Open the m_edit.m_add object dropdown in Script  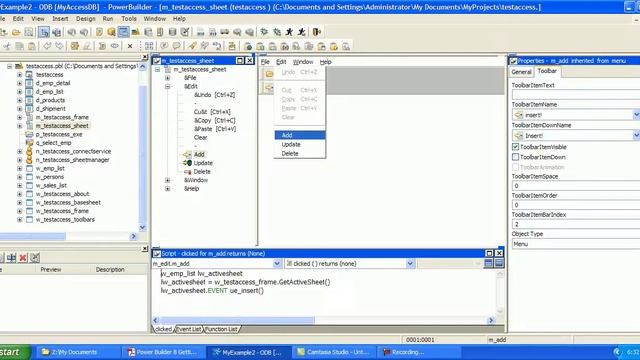[x=277, y=264]
